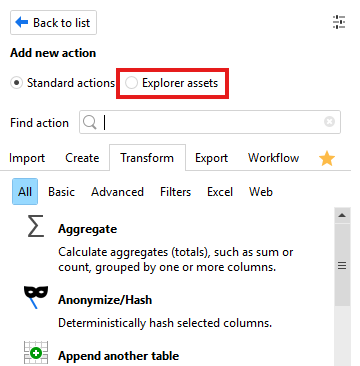Screen dimensions: 360x366
Task: Click the Find action label
Action: (39, 123)
